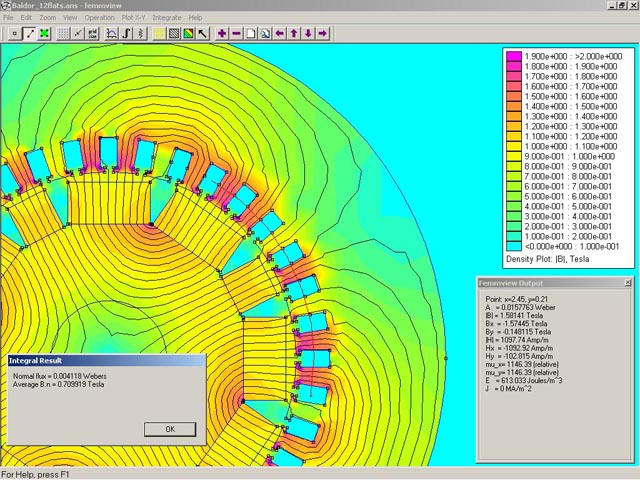Click 'Normal flux = 0.004118 Webers' text

pyautogui.click(x=60, y=376)
